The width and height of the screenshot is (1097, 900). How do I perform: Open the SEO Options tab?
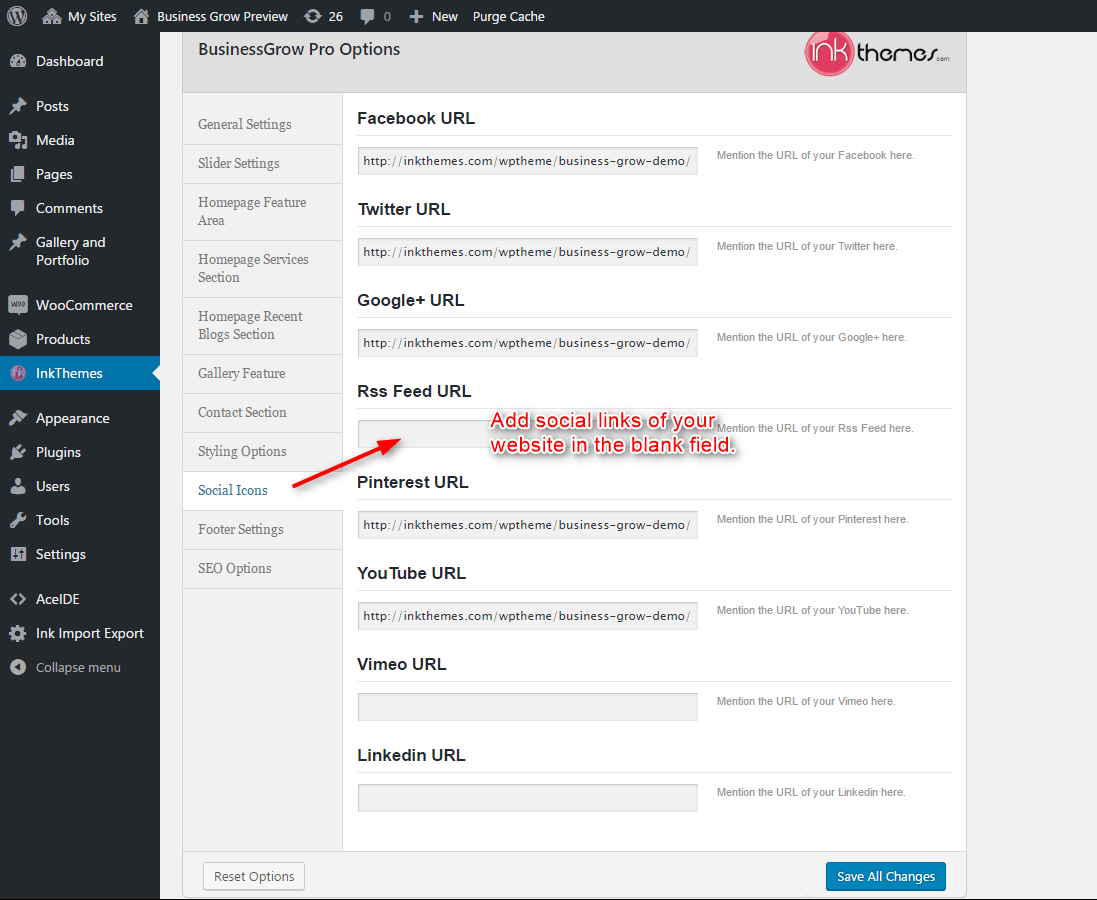262,569
